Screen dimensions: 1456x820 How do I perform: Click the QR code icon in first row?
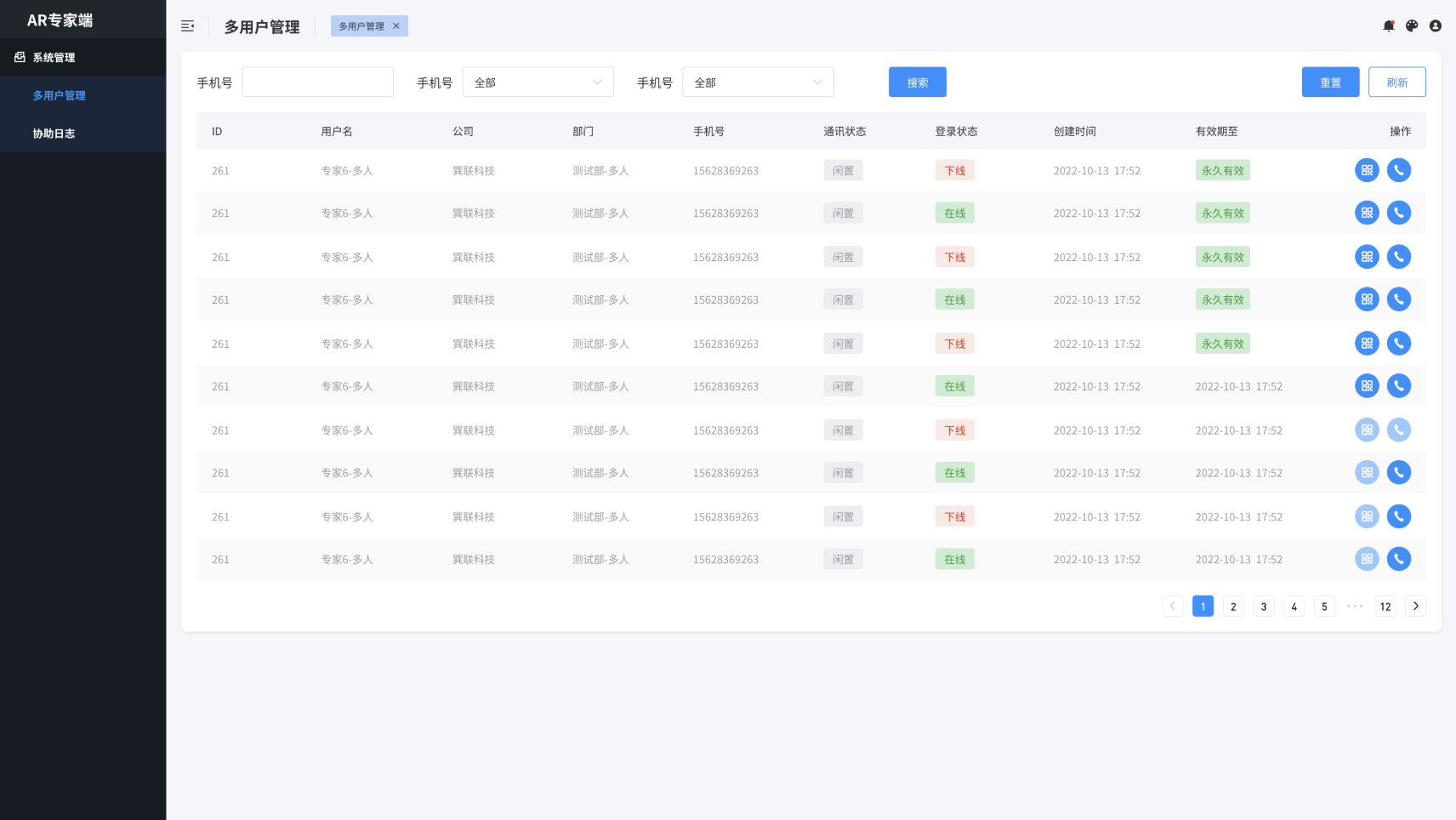coord(1367,170)
